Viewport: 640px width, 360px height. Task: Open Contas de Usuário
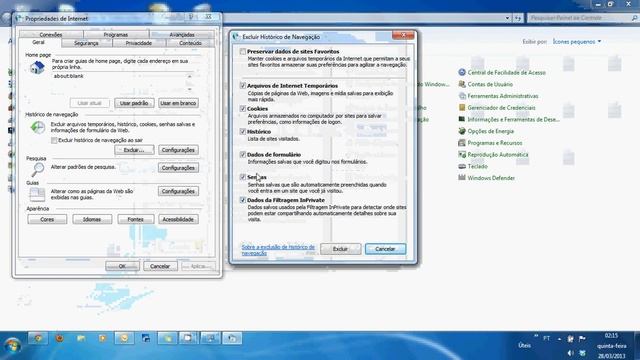pyautogui.click(x=490, y=84)
